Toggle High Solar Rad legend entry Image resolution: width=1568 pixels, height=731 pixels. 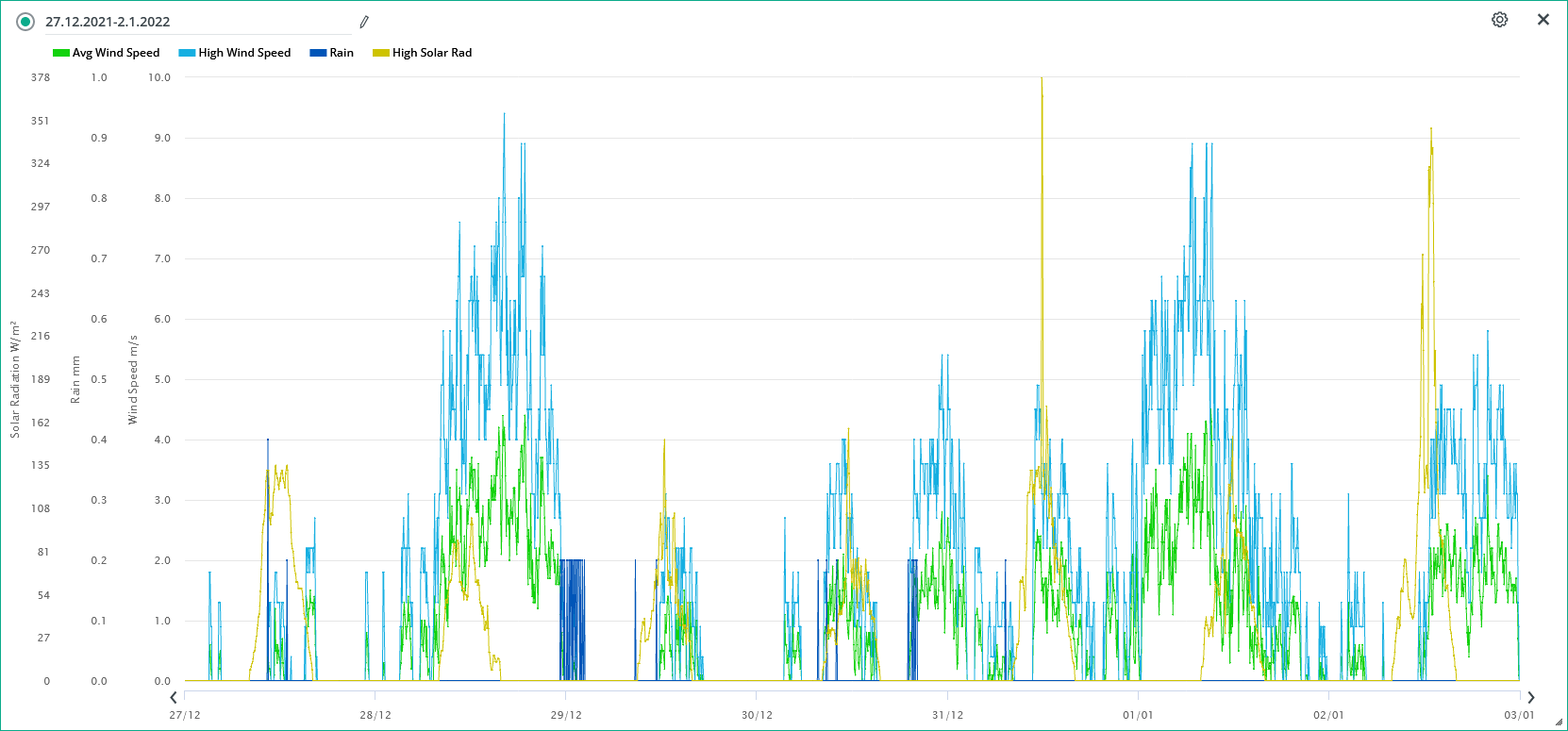(x=431, y=53)
